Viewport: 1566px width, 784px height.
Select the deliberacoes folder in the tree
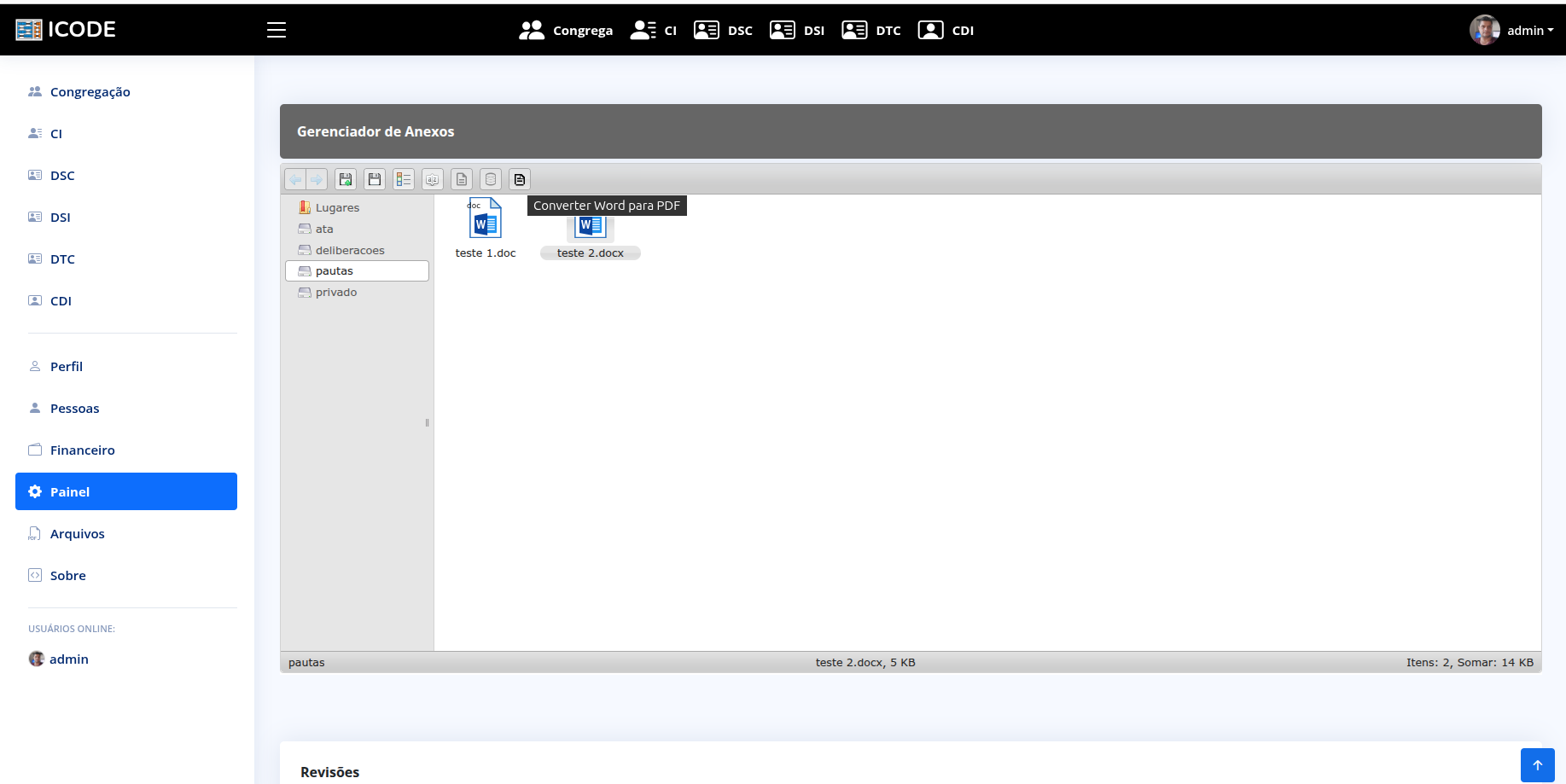[349, 250]
